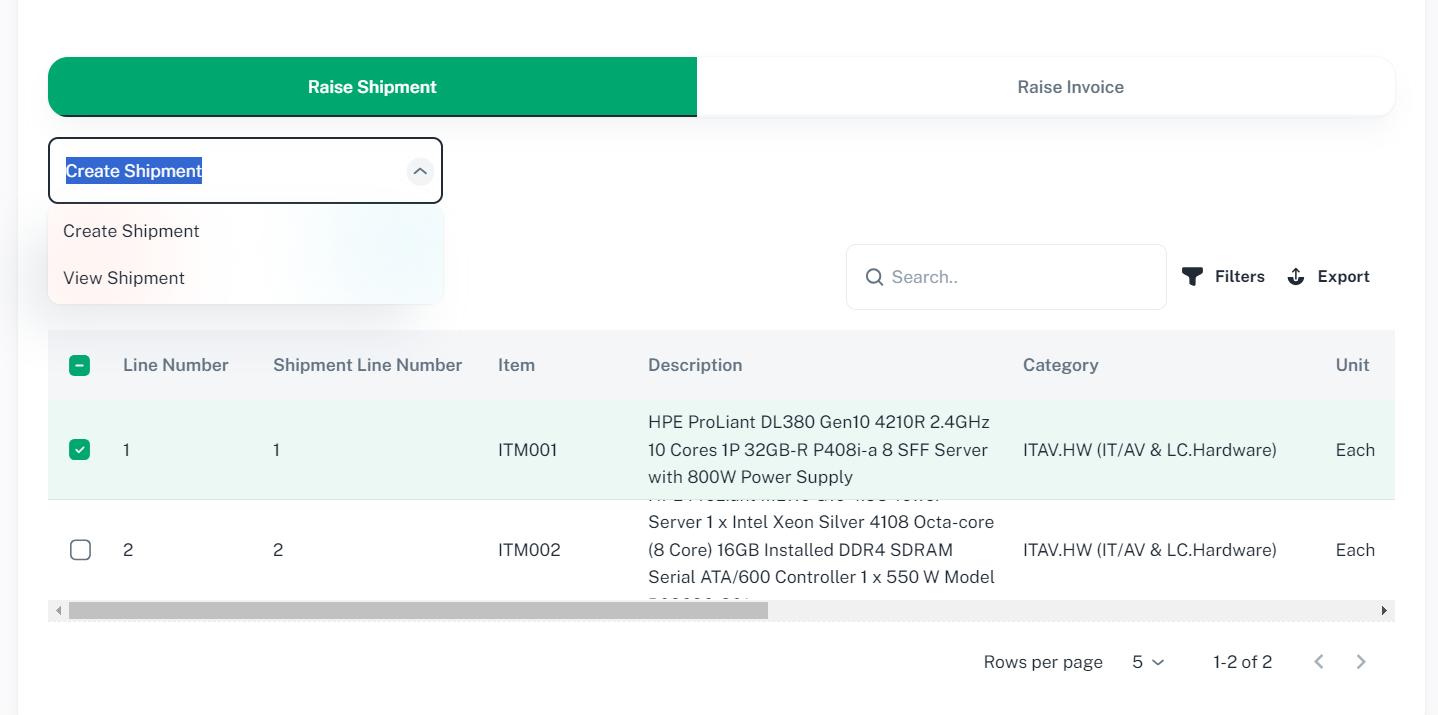1438x715 pixels.
Task: Click the Export download icon
Action: pyautogui.click(x=1296, y=277)
